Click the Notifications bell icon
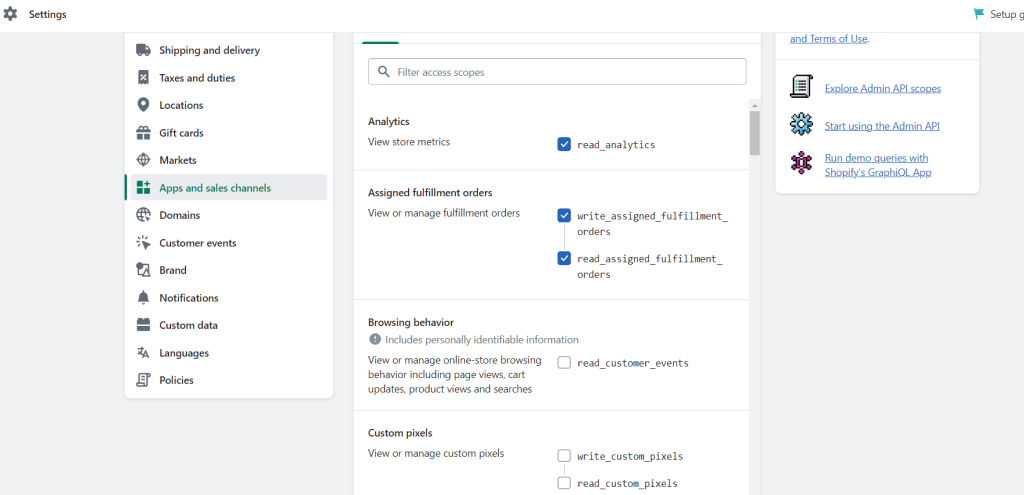Viewport: 1024px width, 495px height. (143, 298)
